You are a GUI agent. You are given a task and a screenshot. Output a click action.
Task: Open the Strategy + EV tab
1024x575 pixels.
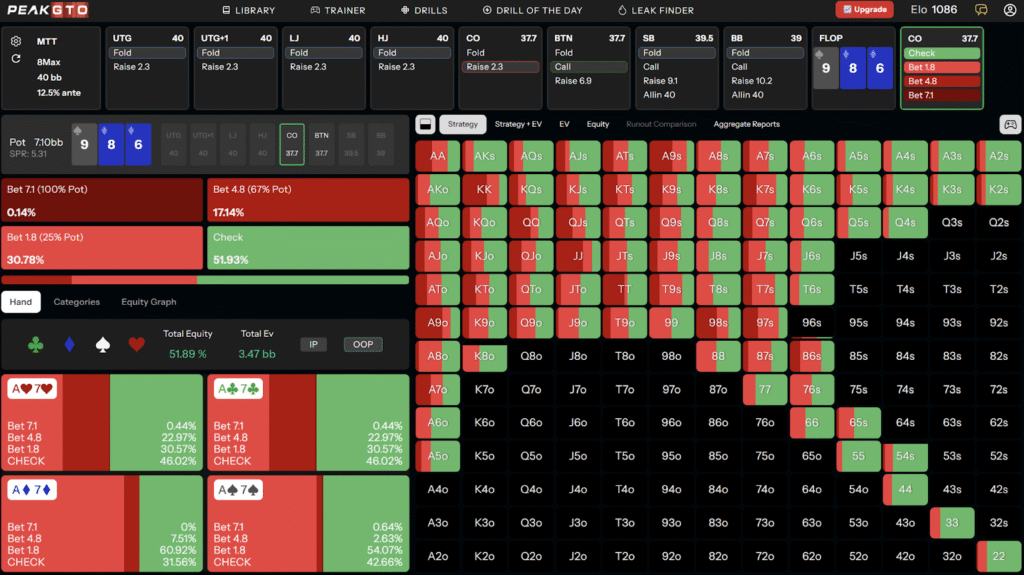click(518, 124)
